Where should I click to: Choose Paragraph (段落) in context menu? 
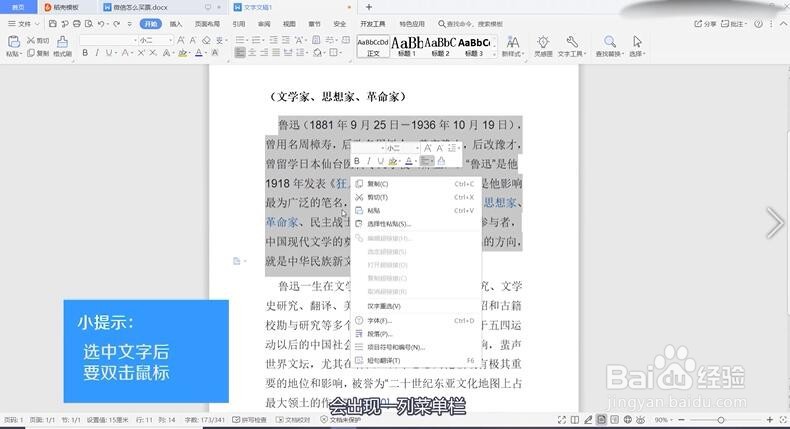(x=415, y=334)
